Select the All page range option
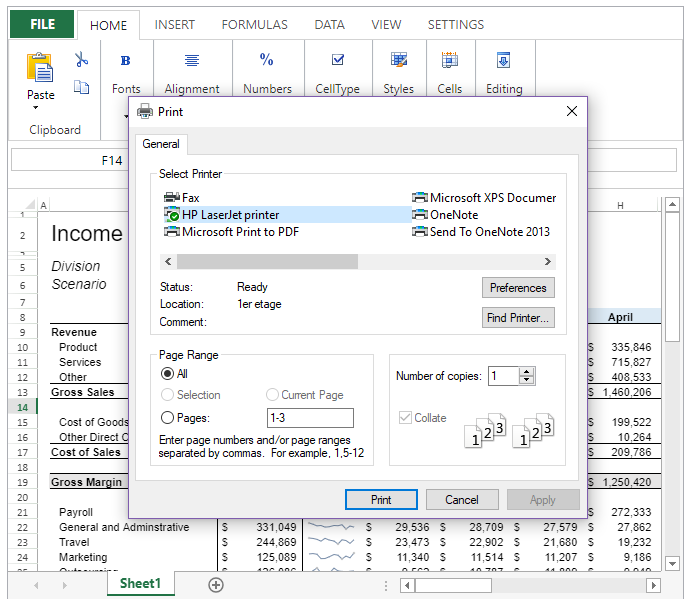691x606 pixels. 168,373
